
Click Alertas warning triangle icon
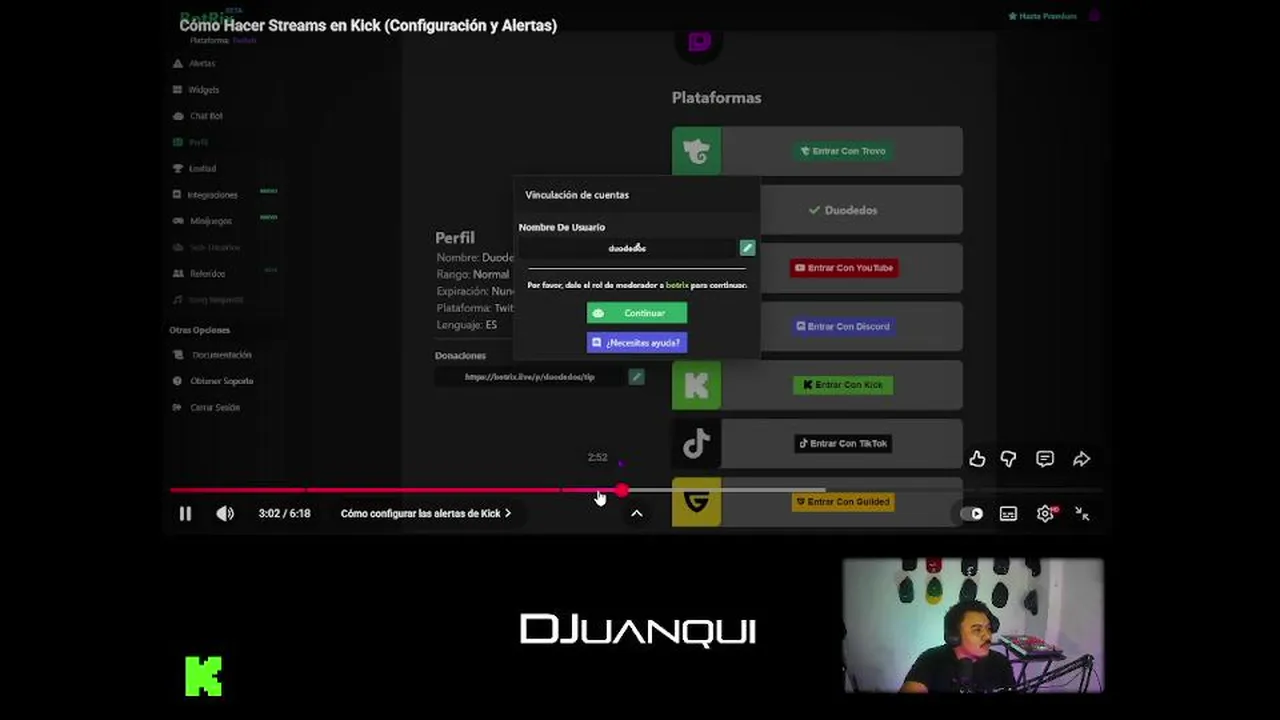177,63
